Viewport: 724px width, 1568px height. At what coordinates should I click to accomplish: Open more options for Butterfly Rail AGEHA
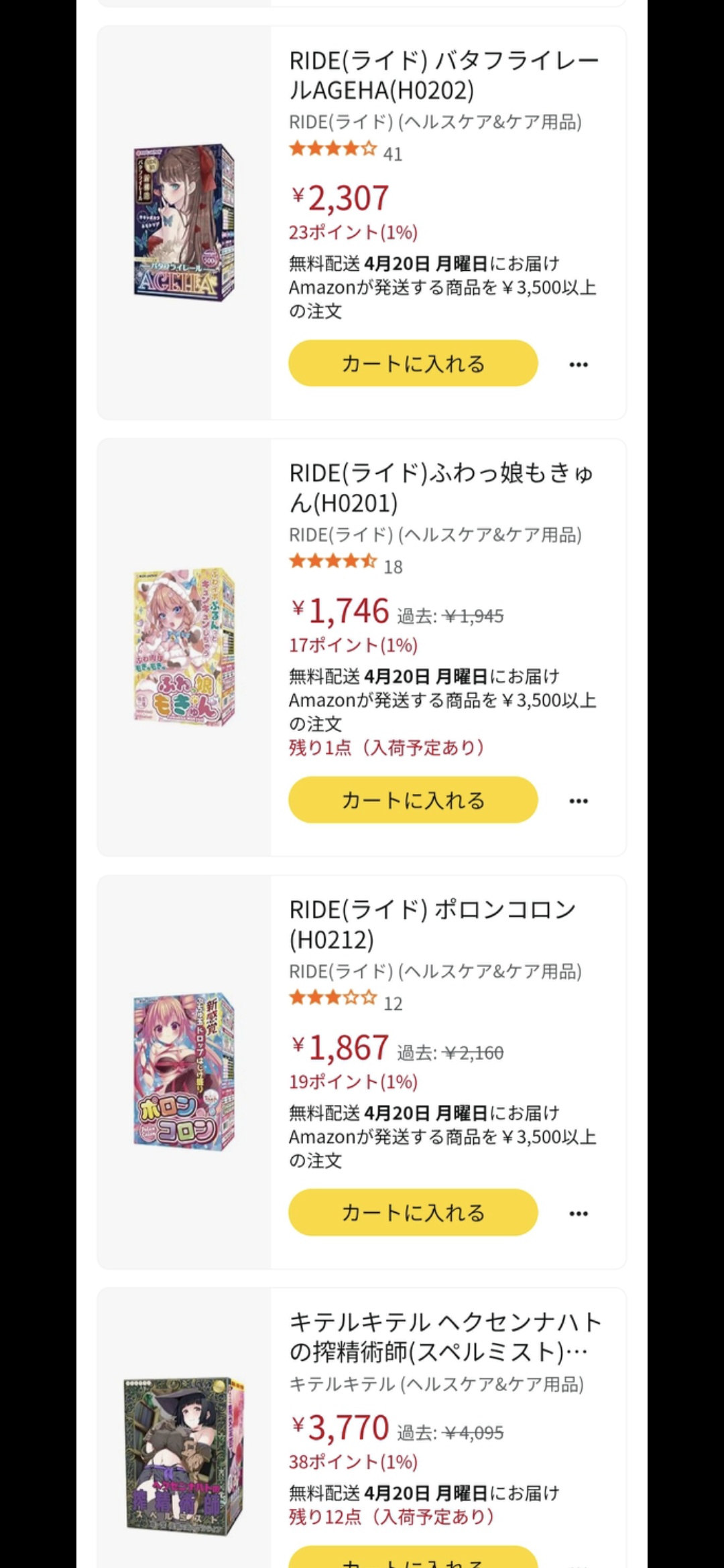(x=579, y=365)
